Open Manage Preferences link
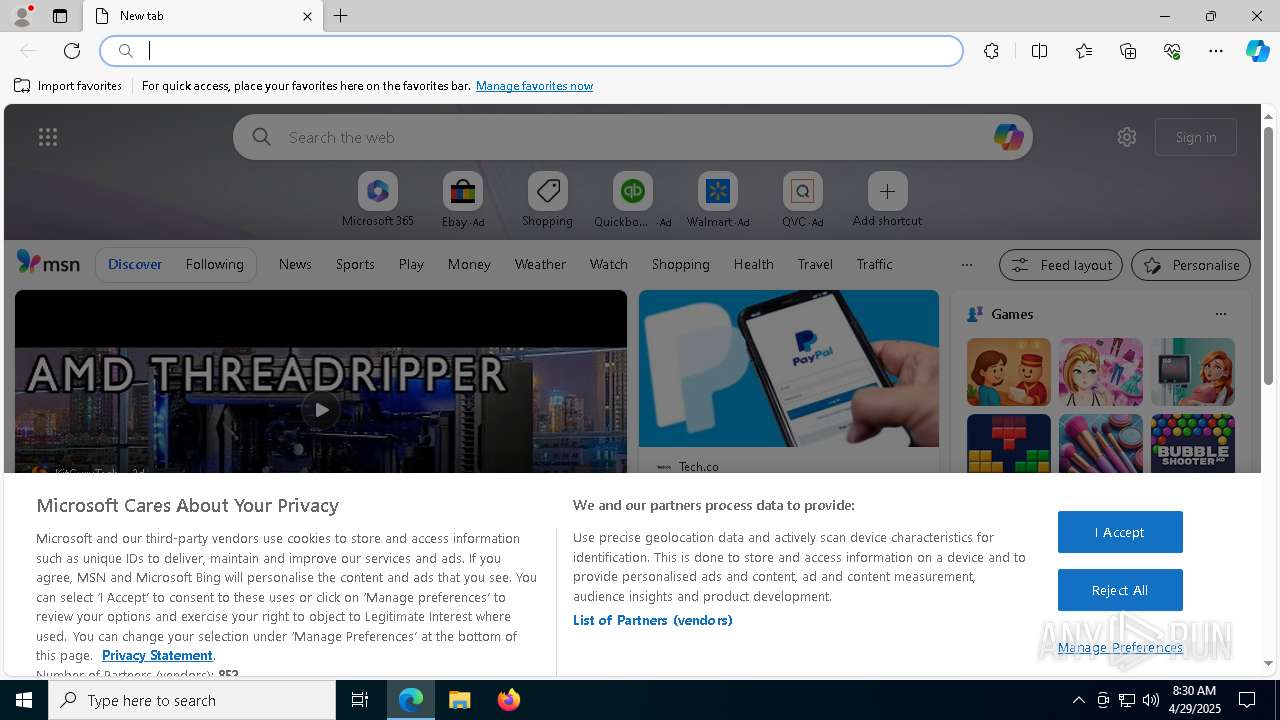This screenshot has height=720, width=1280. (x=1120, y=648)
